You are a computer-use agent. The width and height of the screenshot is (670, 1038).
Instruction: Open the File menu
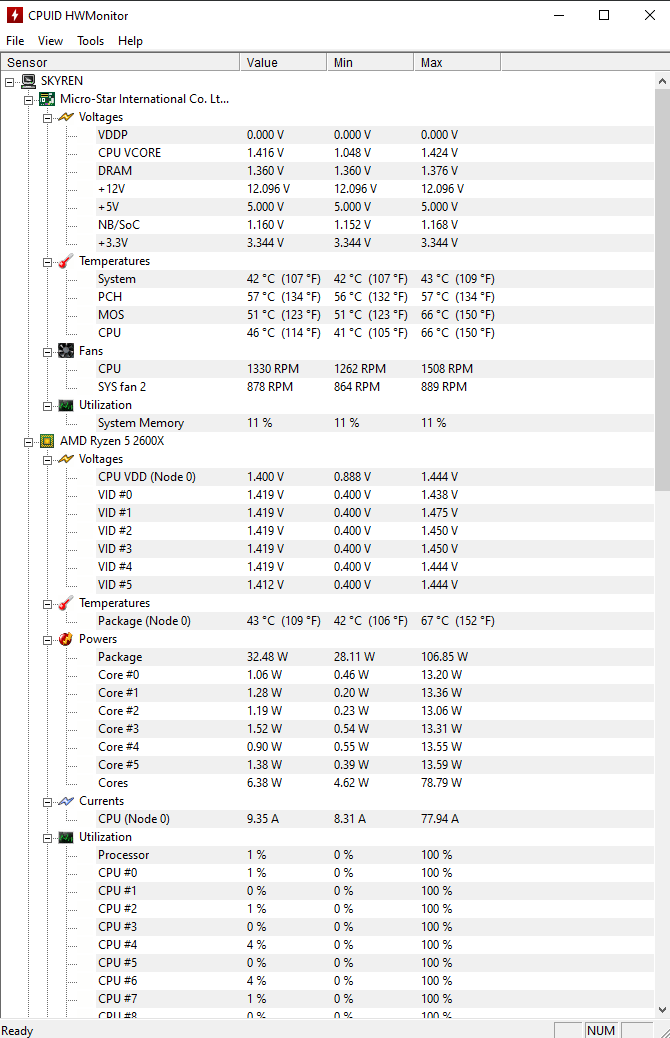coord(15,41)
